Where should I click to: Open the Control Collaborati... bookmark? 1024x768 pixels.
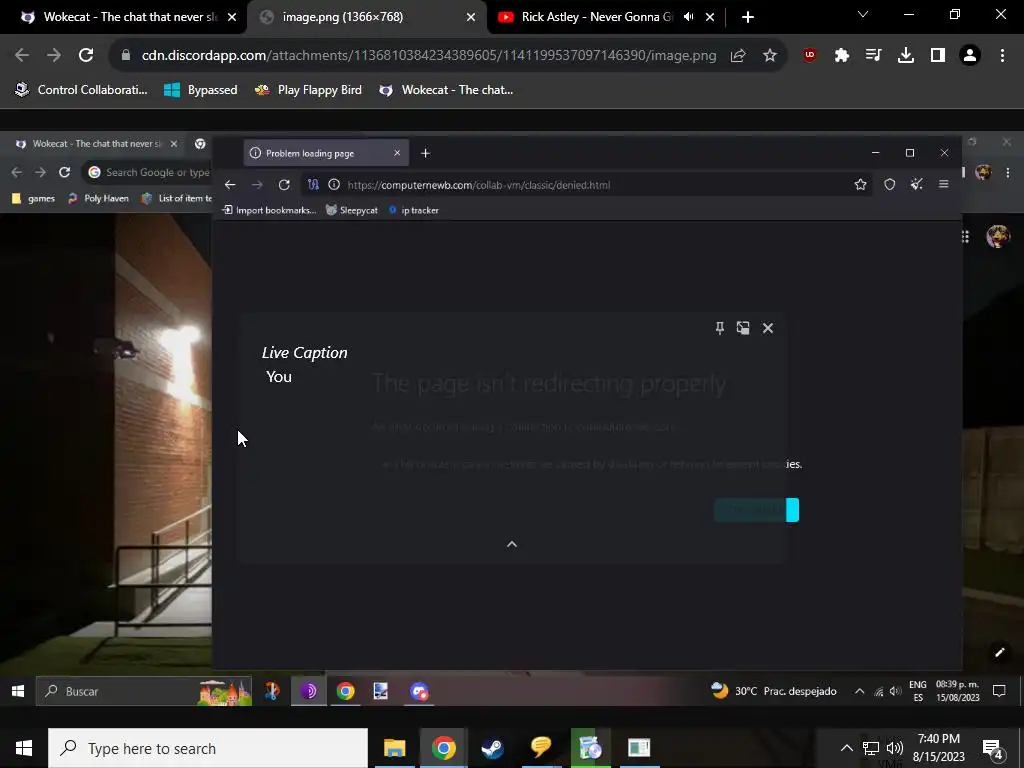click(82, 90)
